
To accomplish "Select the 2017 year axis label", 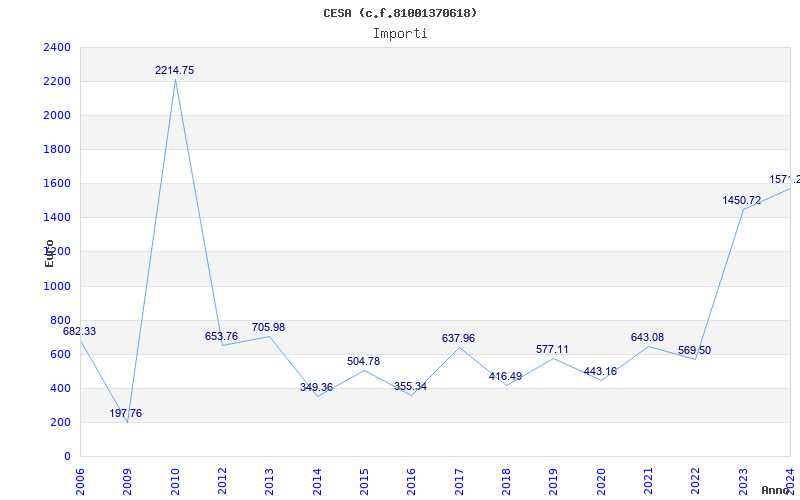I will tap(459, 482).
